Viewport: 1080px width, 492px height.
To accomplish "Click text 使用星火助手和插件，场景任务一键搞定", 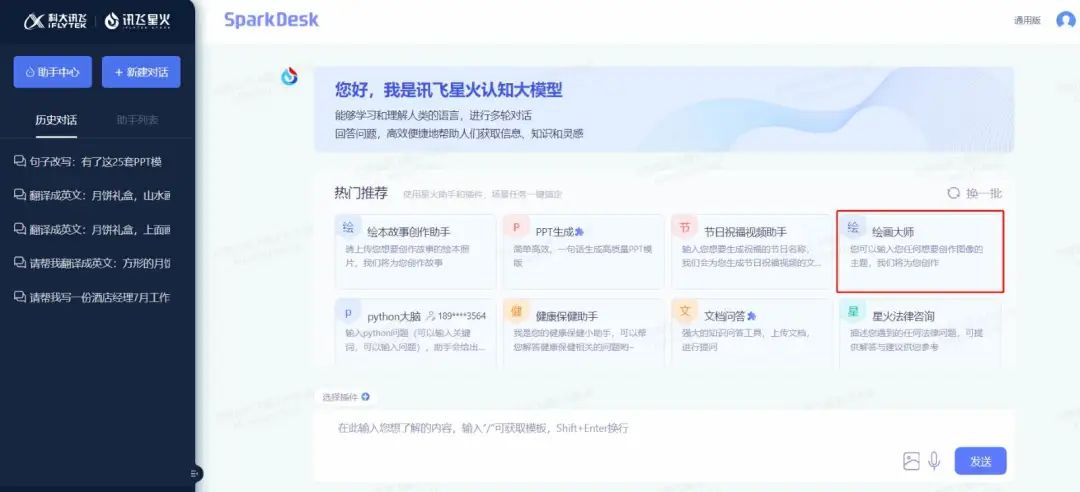I will pyautogui.click(x=482, y=195).
